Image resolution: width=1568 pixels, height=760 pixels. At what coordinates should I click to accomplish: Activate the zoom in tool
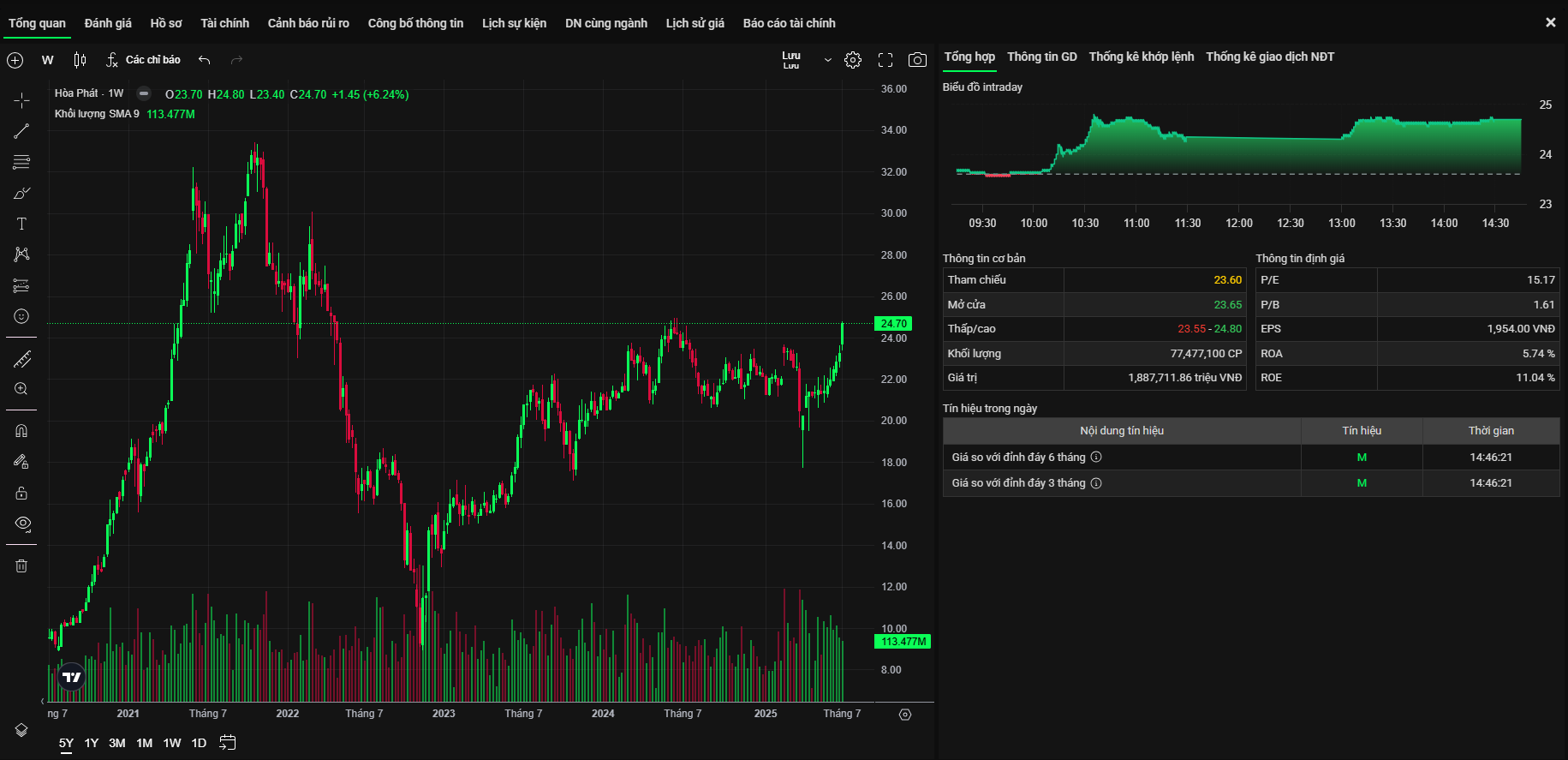[21, 389]
